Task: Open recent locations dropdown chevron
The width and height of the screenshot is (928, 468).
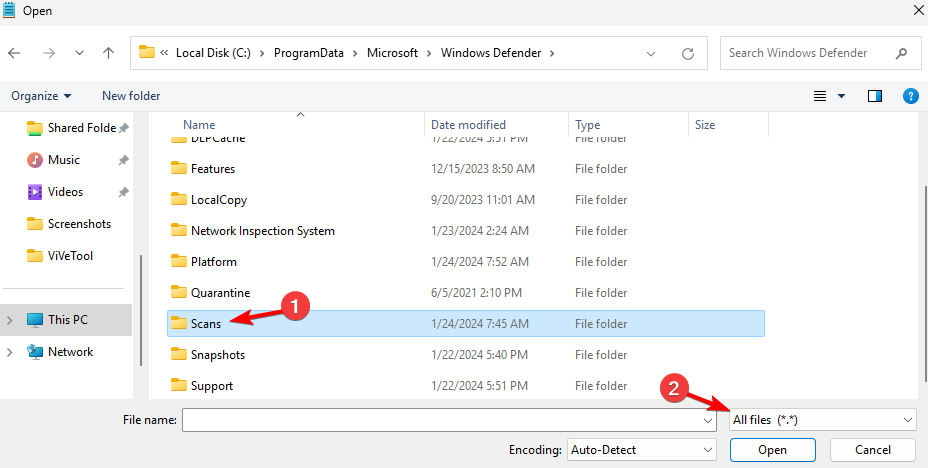Action: (x=79, y=53)
